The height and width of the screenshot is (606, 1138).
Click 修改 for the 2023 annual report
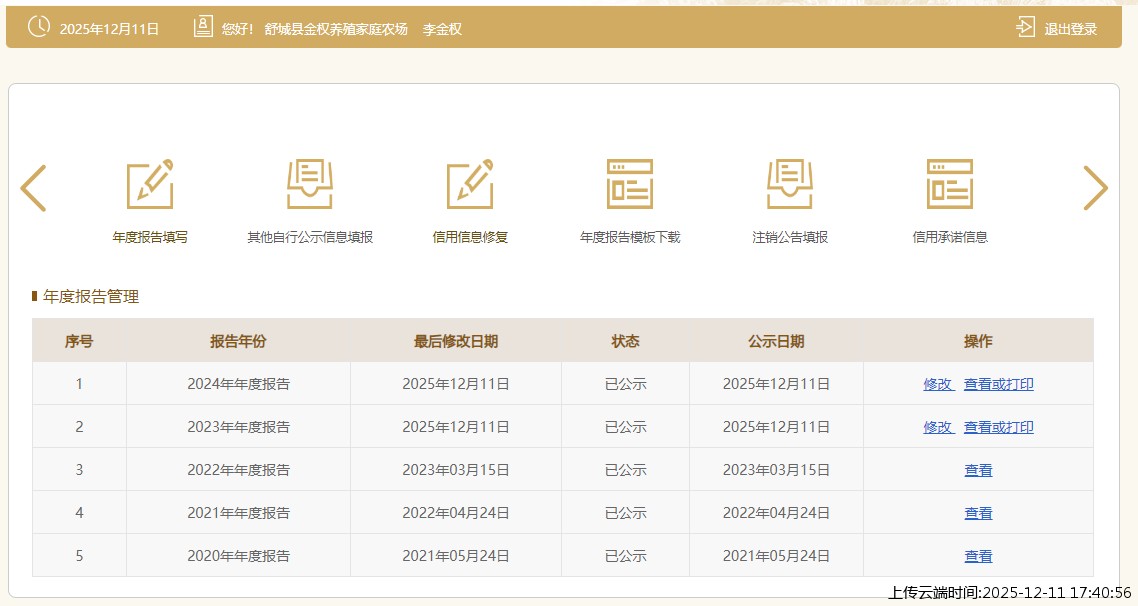click(938, 427)
